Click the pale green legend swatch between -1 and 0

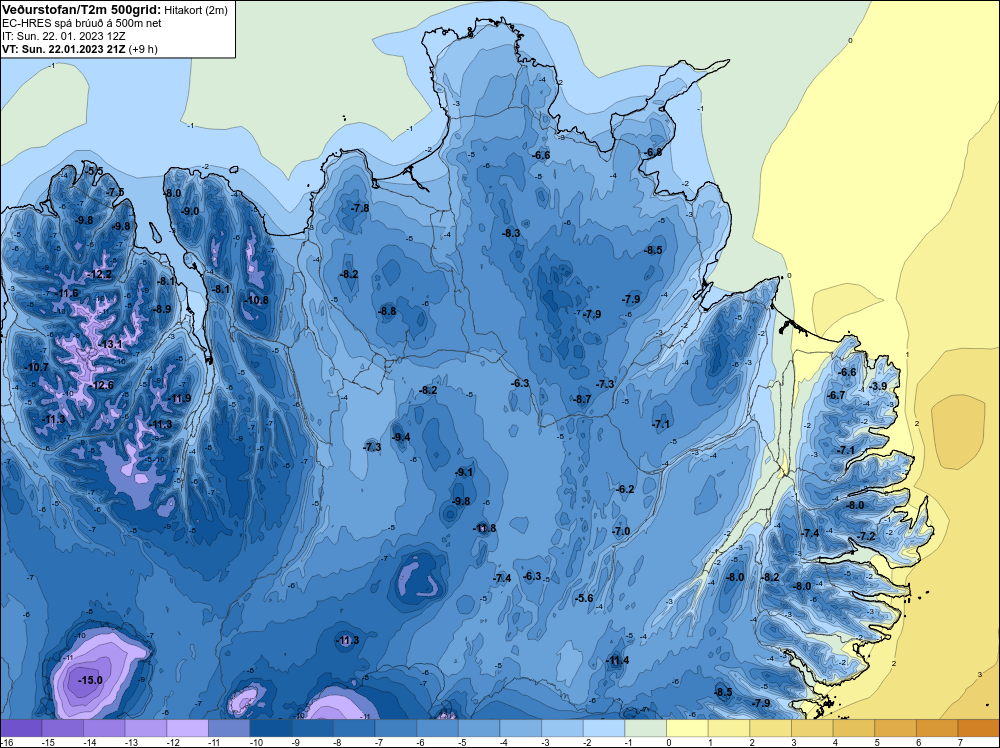(x=645, y=728)
